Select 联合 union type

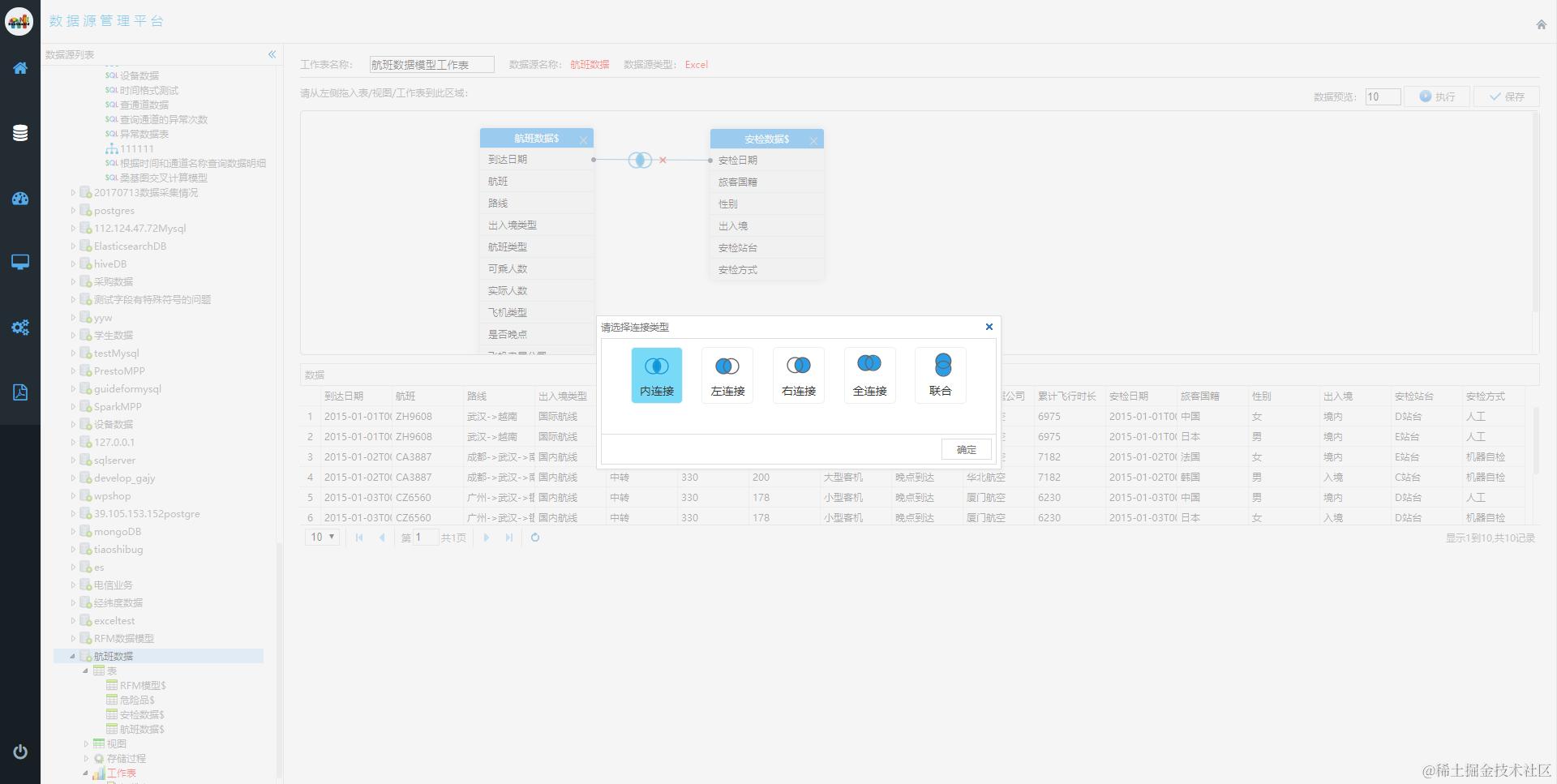click(x=941, y=375)
